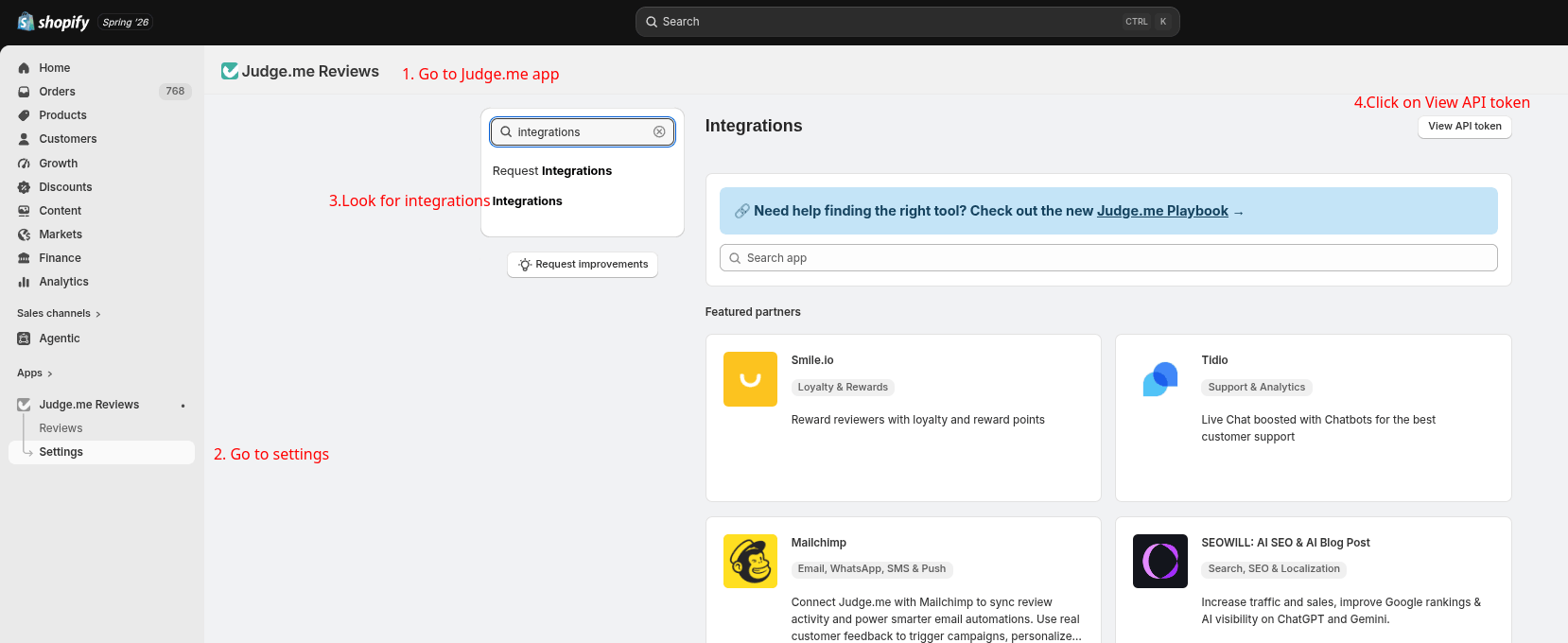Image resolution: width=1568 pixels, height=643 pixels.
Task: Click the Smile.io app logo
Action: click(x=750, y=379)
